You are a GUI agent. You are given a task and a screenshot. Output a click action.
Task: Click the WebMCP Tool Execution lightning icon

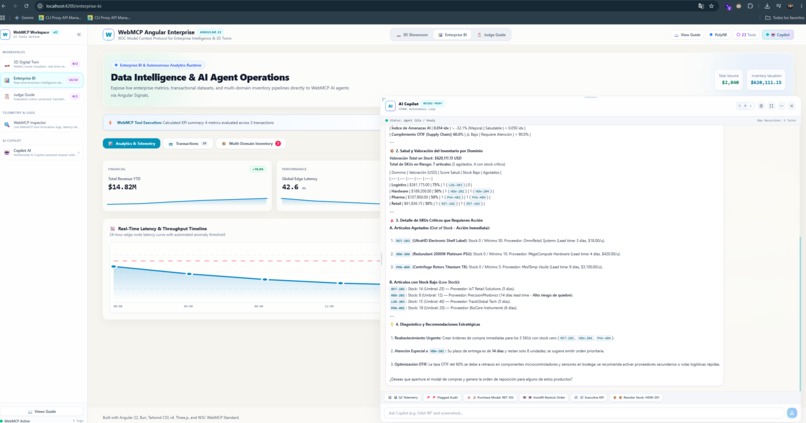[110, 123]
